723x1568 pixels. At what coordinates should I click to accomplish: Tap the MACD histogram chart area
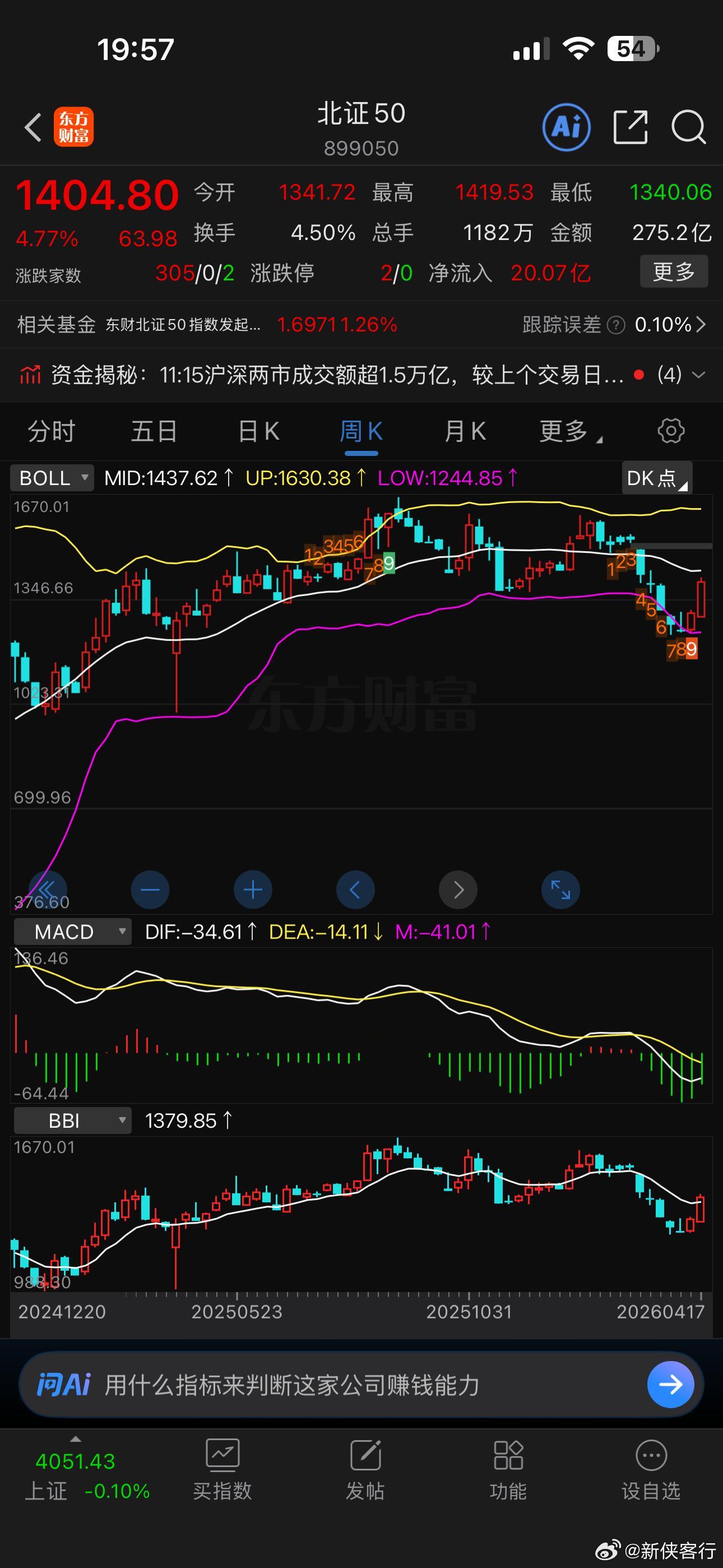[x=361, y=1025]
